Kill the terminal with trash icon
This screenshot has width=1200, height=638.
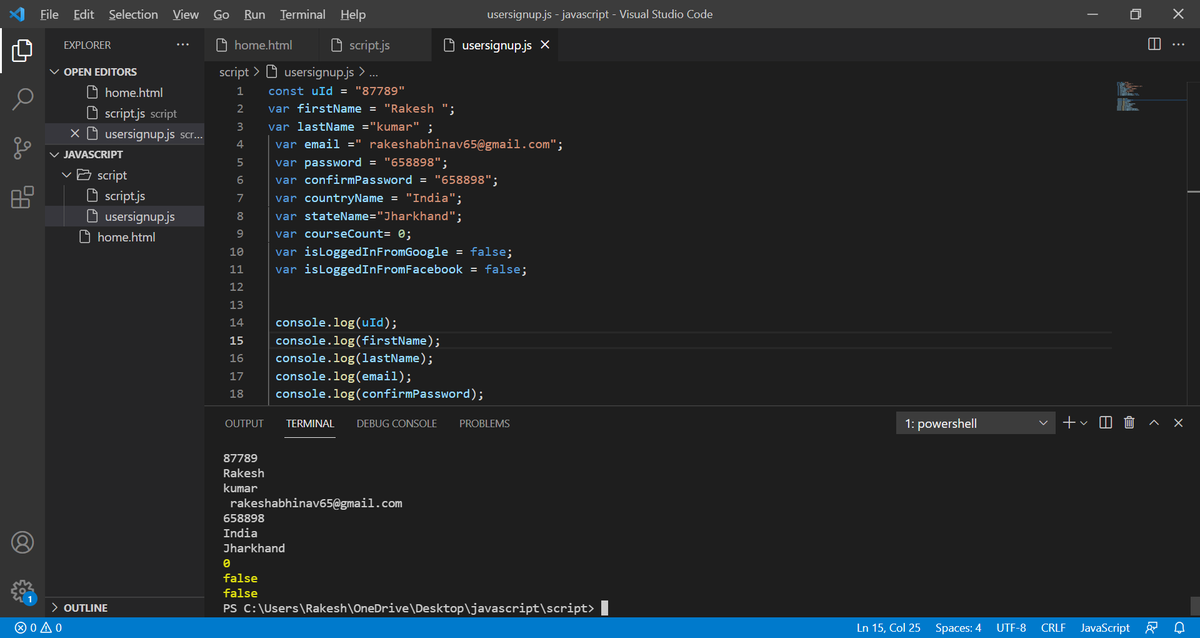[1129, 423]
